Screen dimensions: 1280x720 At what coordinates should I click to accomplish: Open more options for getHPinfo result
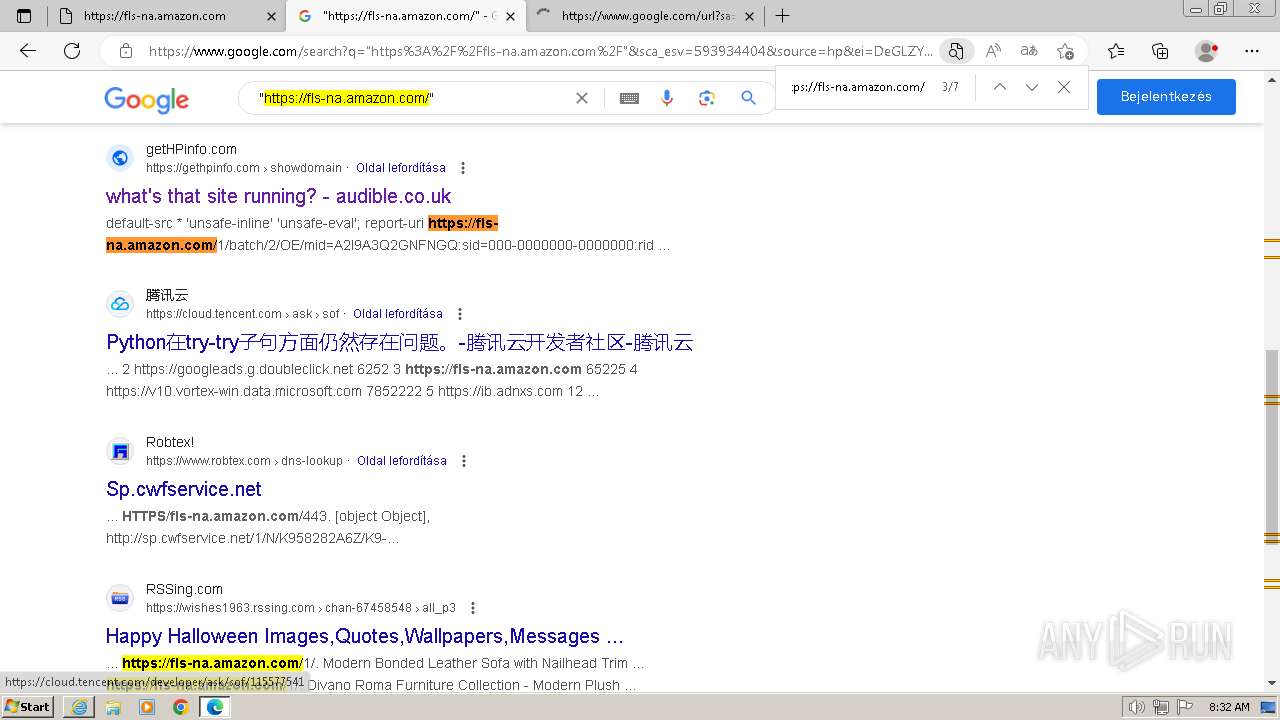click(x=462, y=168)
